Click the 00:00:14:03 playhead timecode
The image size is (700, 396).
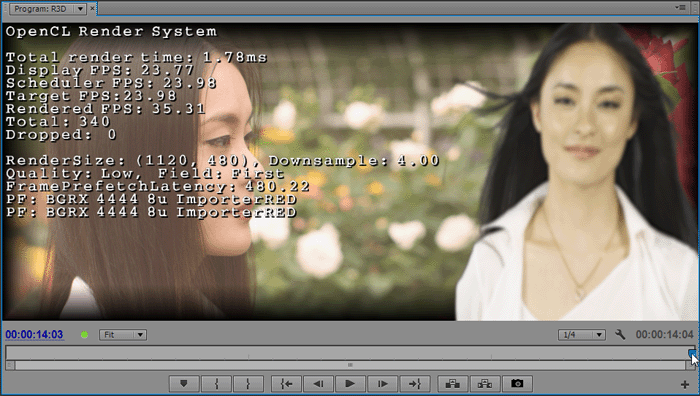coord(34,334)
